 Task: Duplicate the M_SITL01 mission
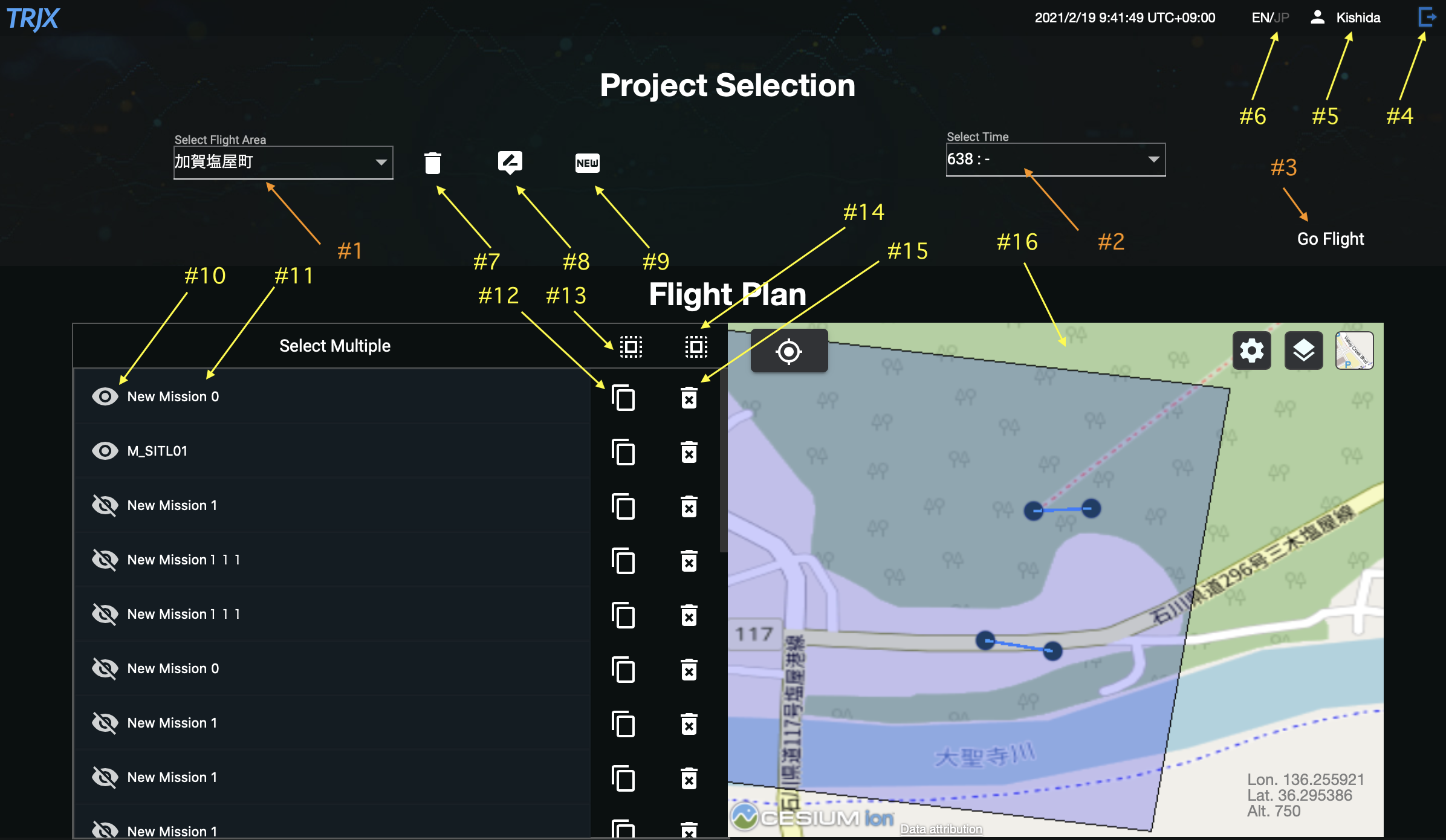[623, 451]
